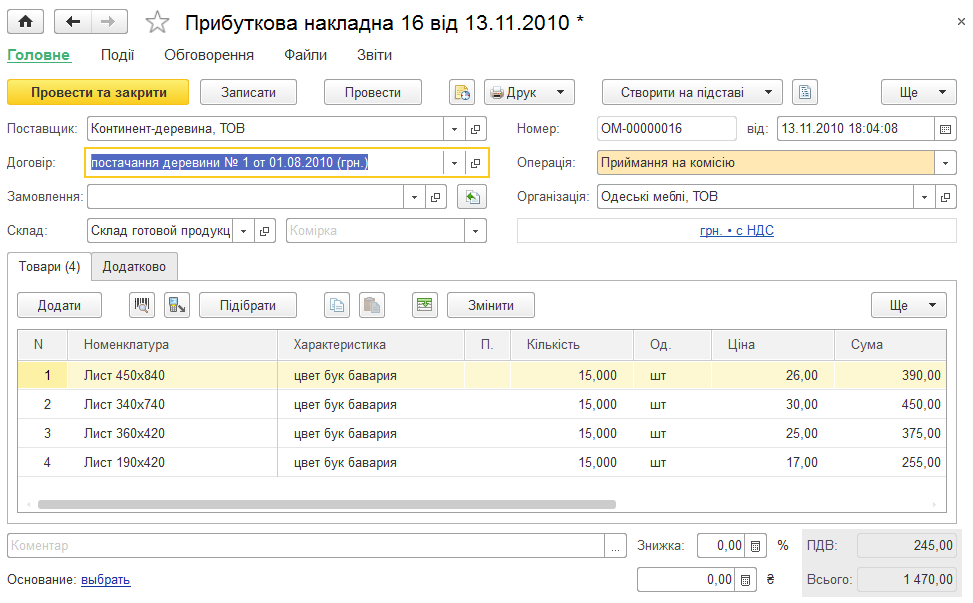This screenshot has width=973, height=603.
Task: Open the Замовлення record with its open icon
Action: pyautogui.click(x=436, y=197)
